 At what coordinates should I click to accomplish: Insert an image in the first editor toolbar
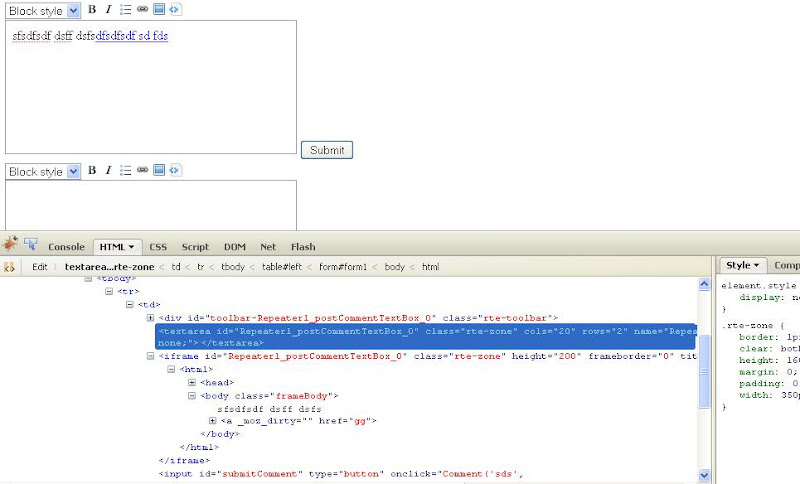159,9
